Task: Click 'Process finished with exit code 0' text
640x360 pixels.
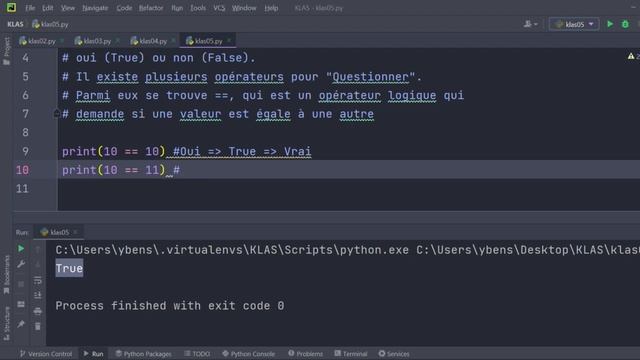Action: [170, 306]
